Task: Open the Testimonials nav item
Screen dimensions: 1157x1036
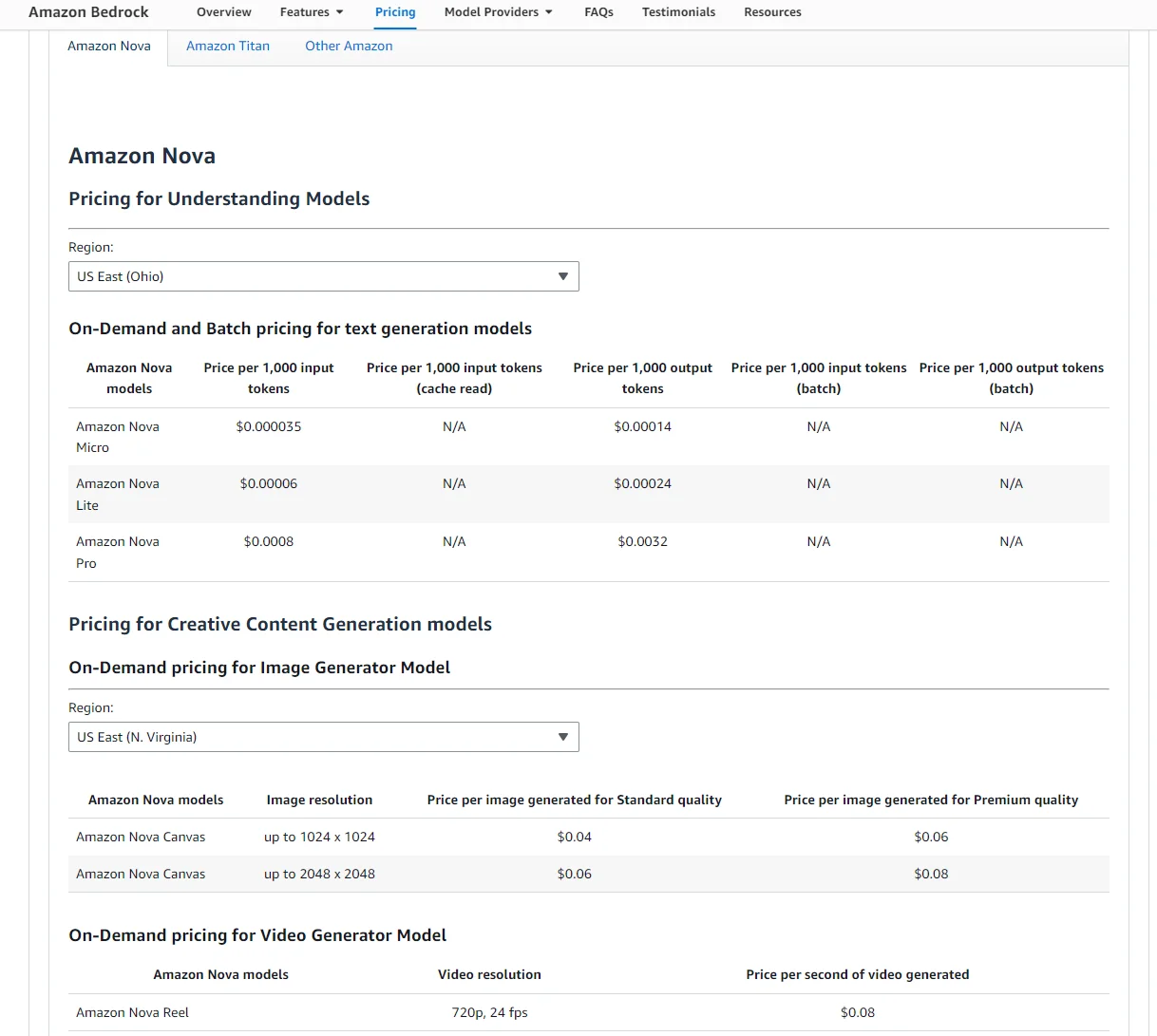Action: coord(678,12)
